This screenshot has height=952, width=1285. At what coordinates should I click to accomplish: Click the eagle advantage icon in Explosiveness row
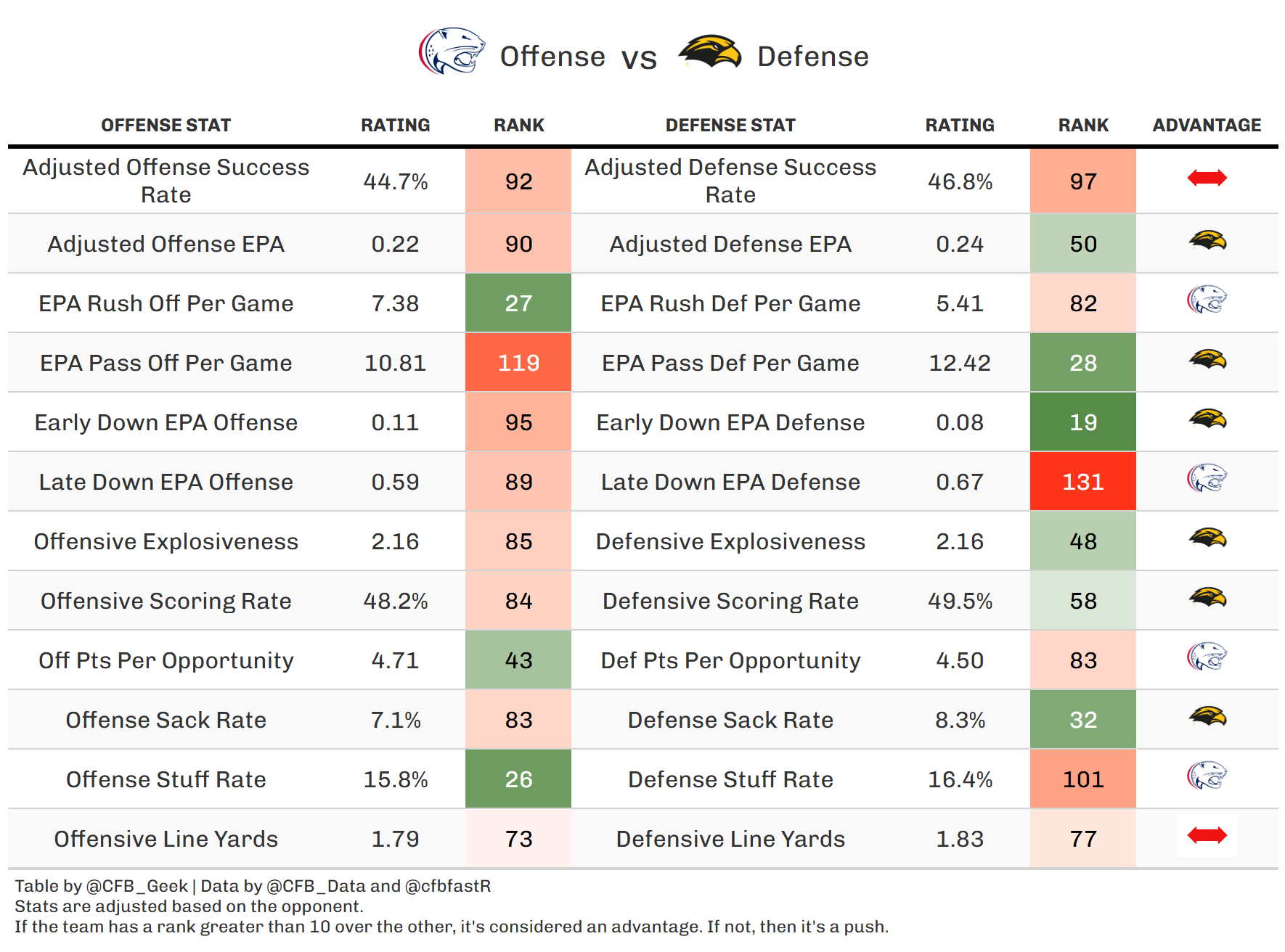click(1207, 538)
